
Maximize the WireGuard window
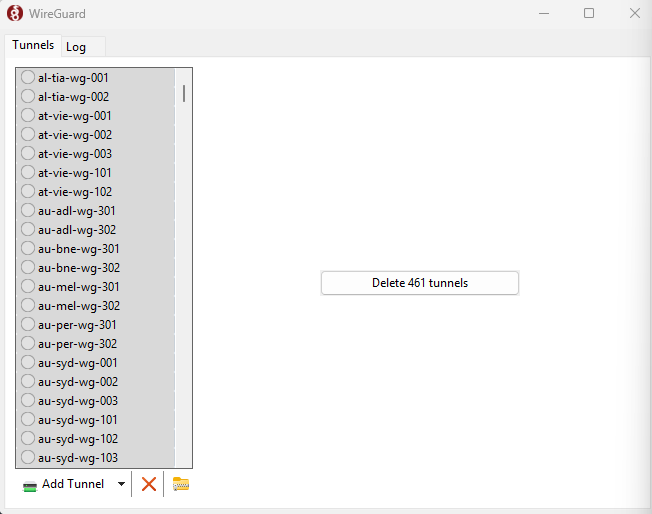[x=589, y=14]
